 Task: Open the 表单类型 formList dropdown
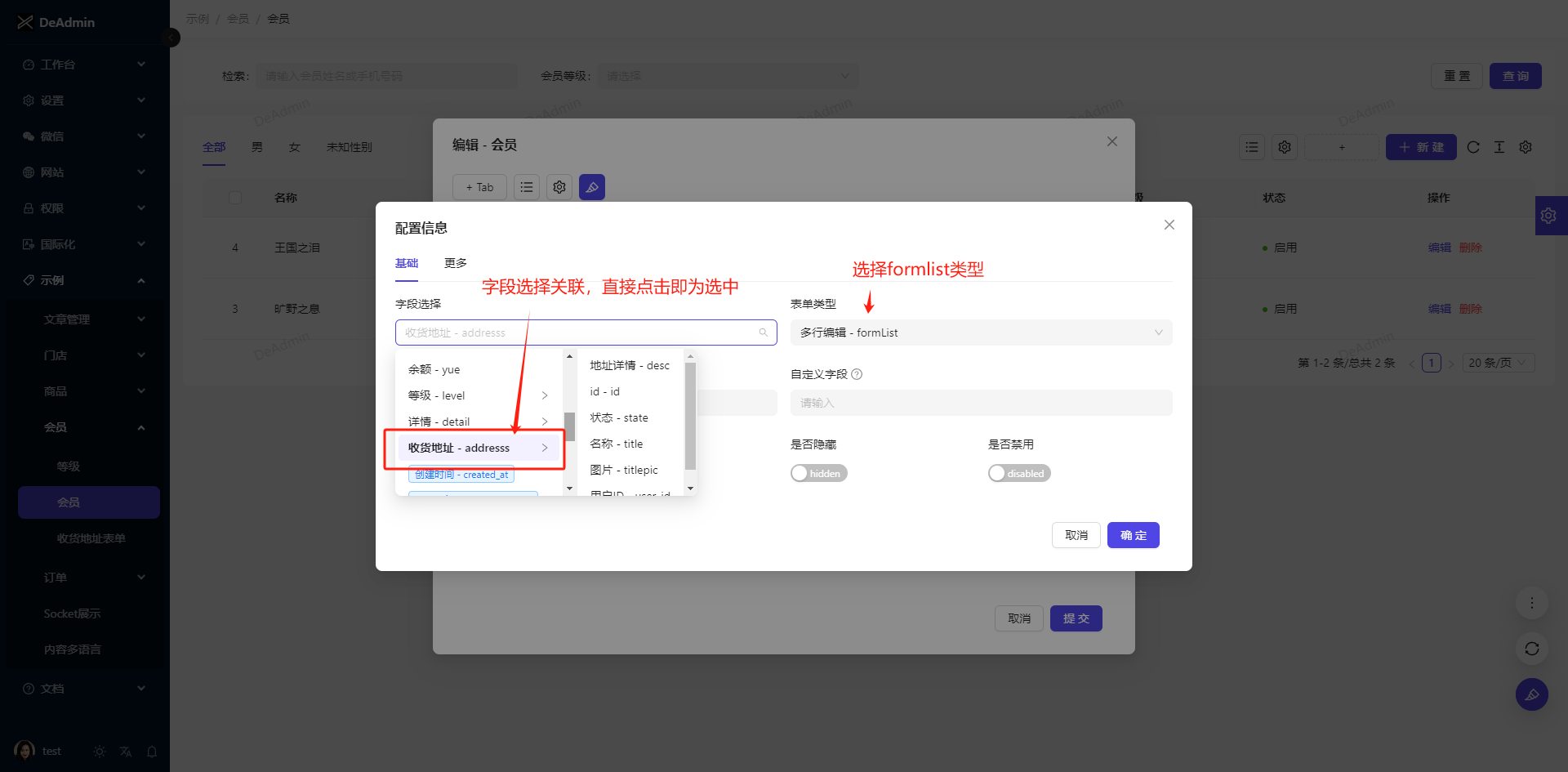point(981,332)
